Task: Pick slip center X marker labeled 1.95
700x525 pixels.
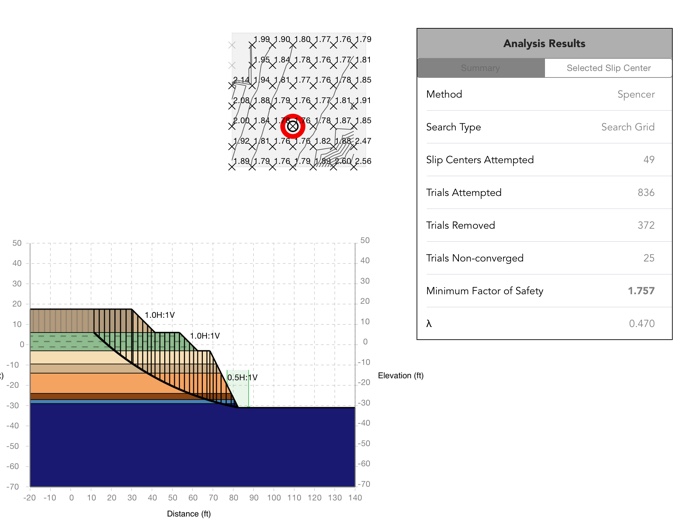Action: tap(252, 66)
